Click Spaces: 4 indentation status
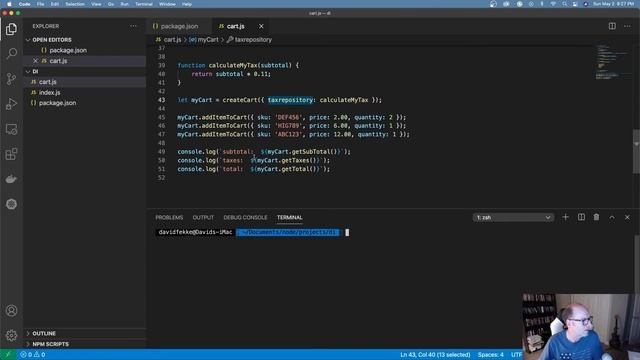The width and height of the screenshot is (640, 360). [491, 355]
